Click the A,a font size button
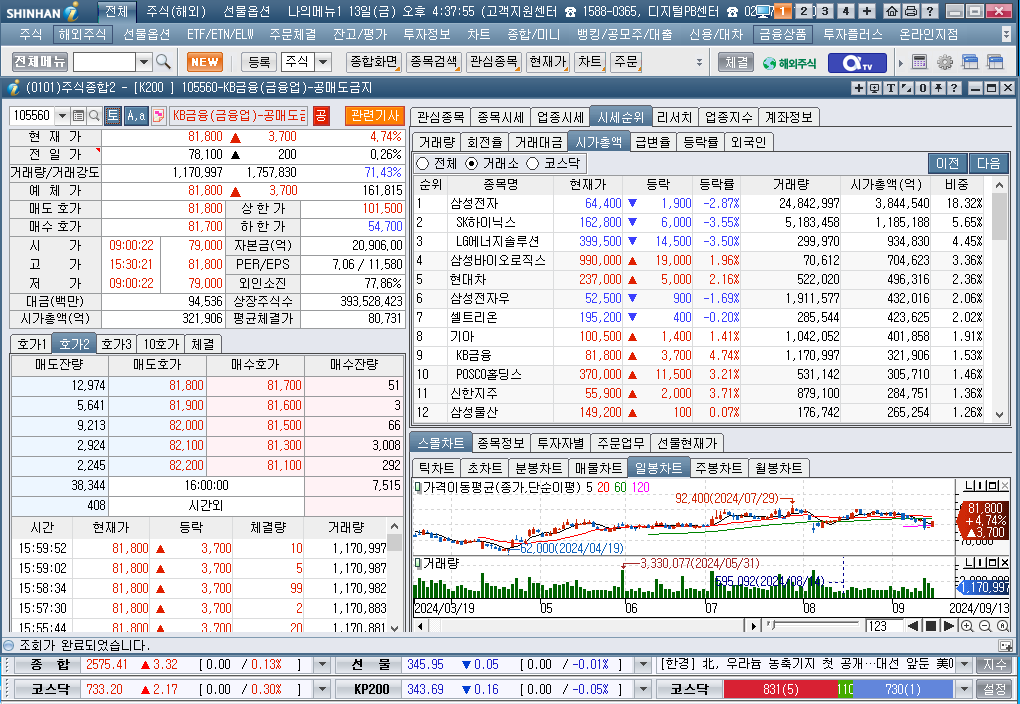 tap(136, 116)
